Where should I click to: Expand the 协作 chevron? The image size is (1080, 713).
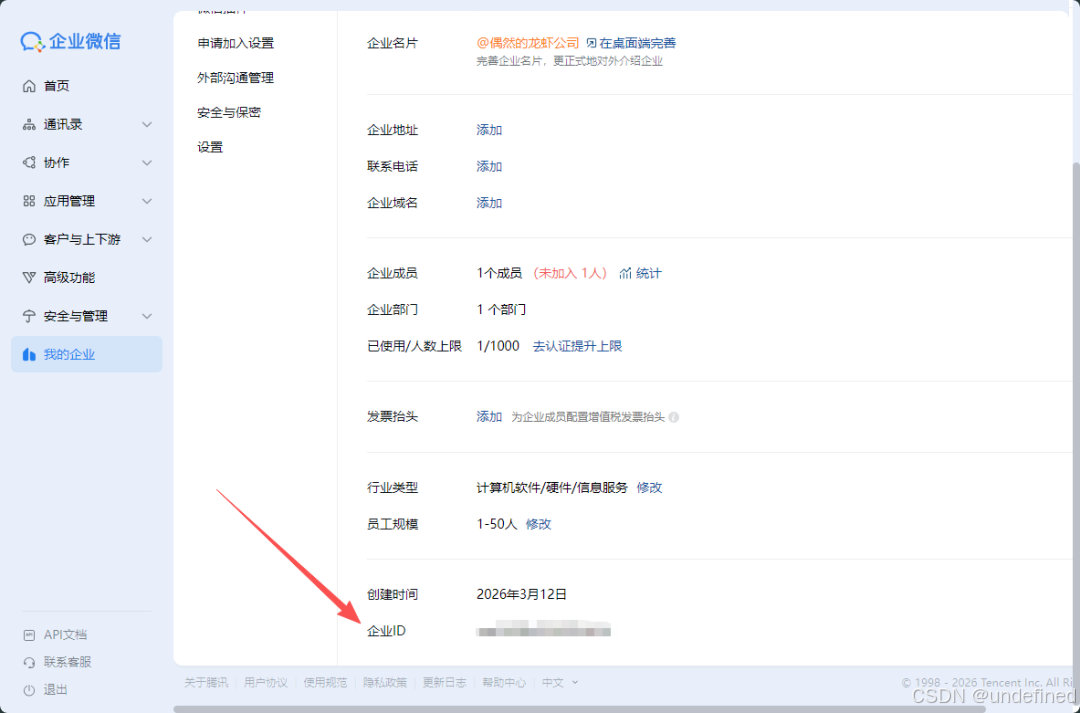tap(147, 163)
